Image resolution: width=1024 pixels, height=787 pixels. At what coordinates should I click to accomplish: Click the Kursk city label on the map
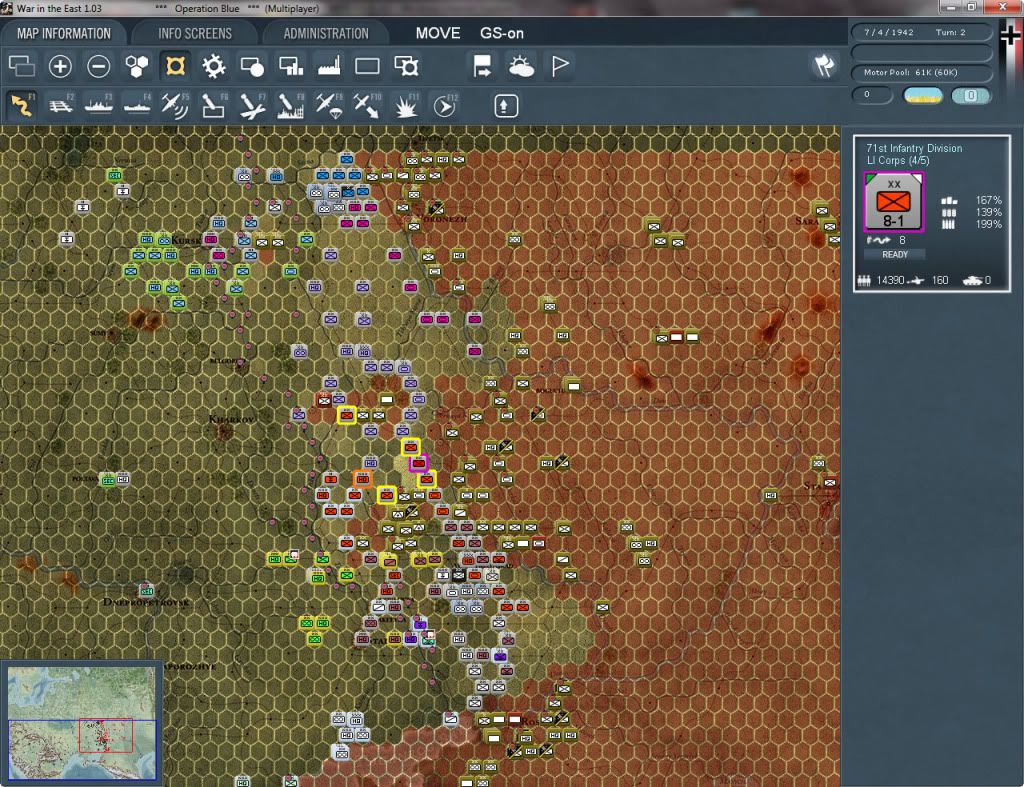click(186, 240)
